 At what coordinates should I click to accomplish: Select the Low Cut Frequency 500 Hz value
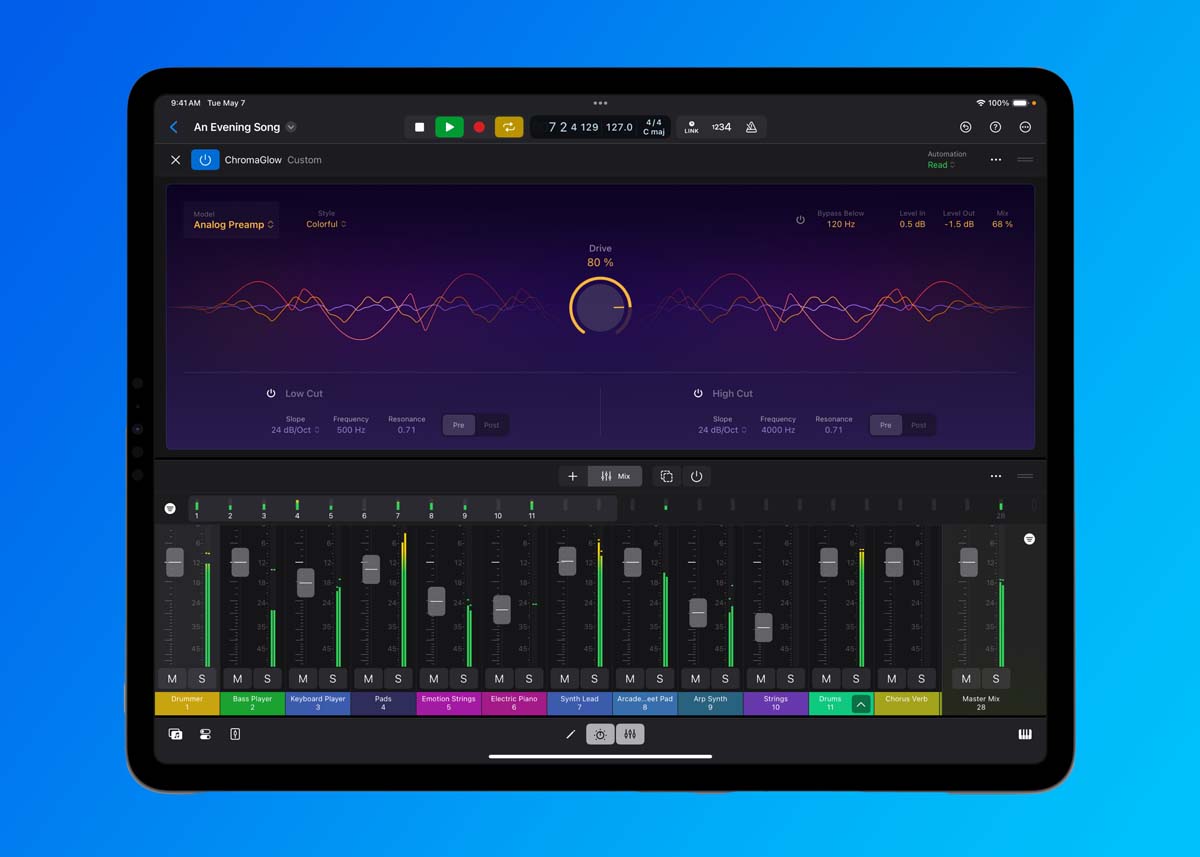coord(351,430)
